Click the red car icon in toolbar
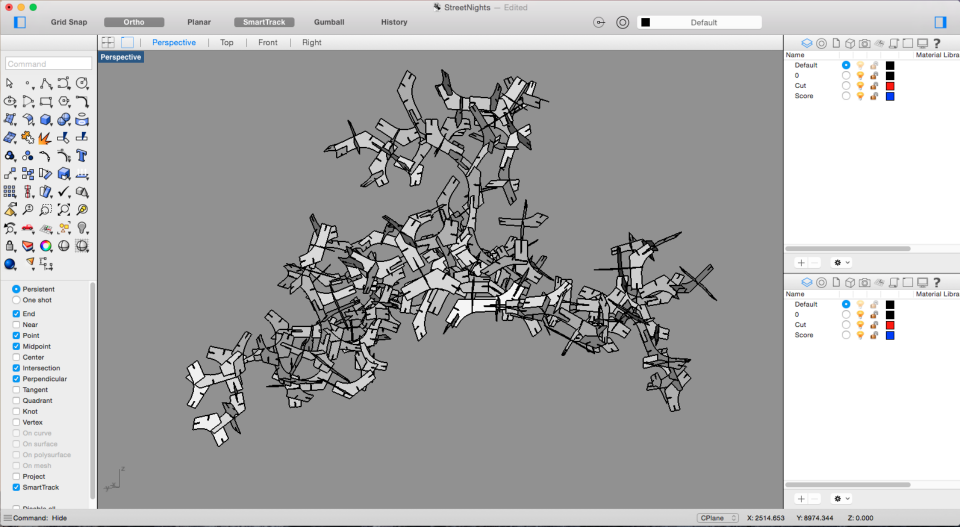 point(28,228)
